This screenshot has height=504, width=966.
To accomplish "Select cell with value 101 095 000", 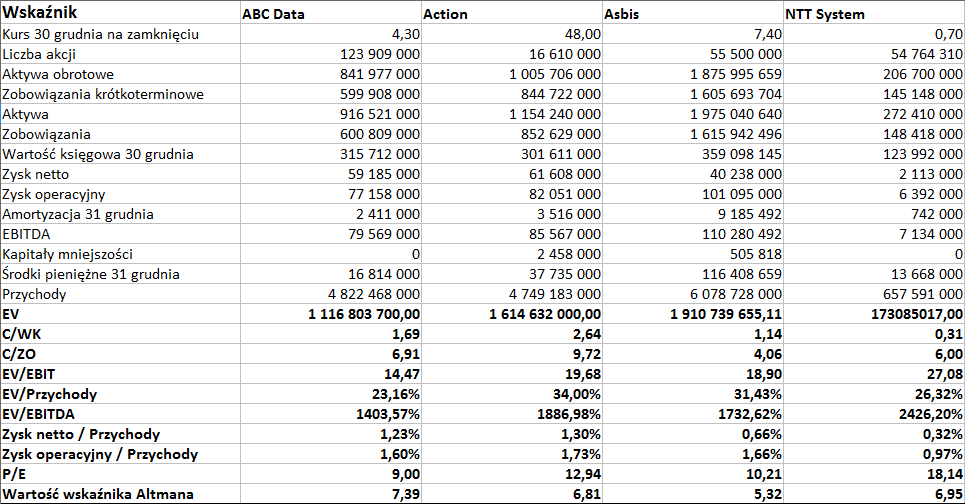I will point(693,194).
